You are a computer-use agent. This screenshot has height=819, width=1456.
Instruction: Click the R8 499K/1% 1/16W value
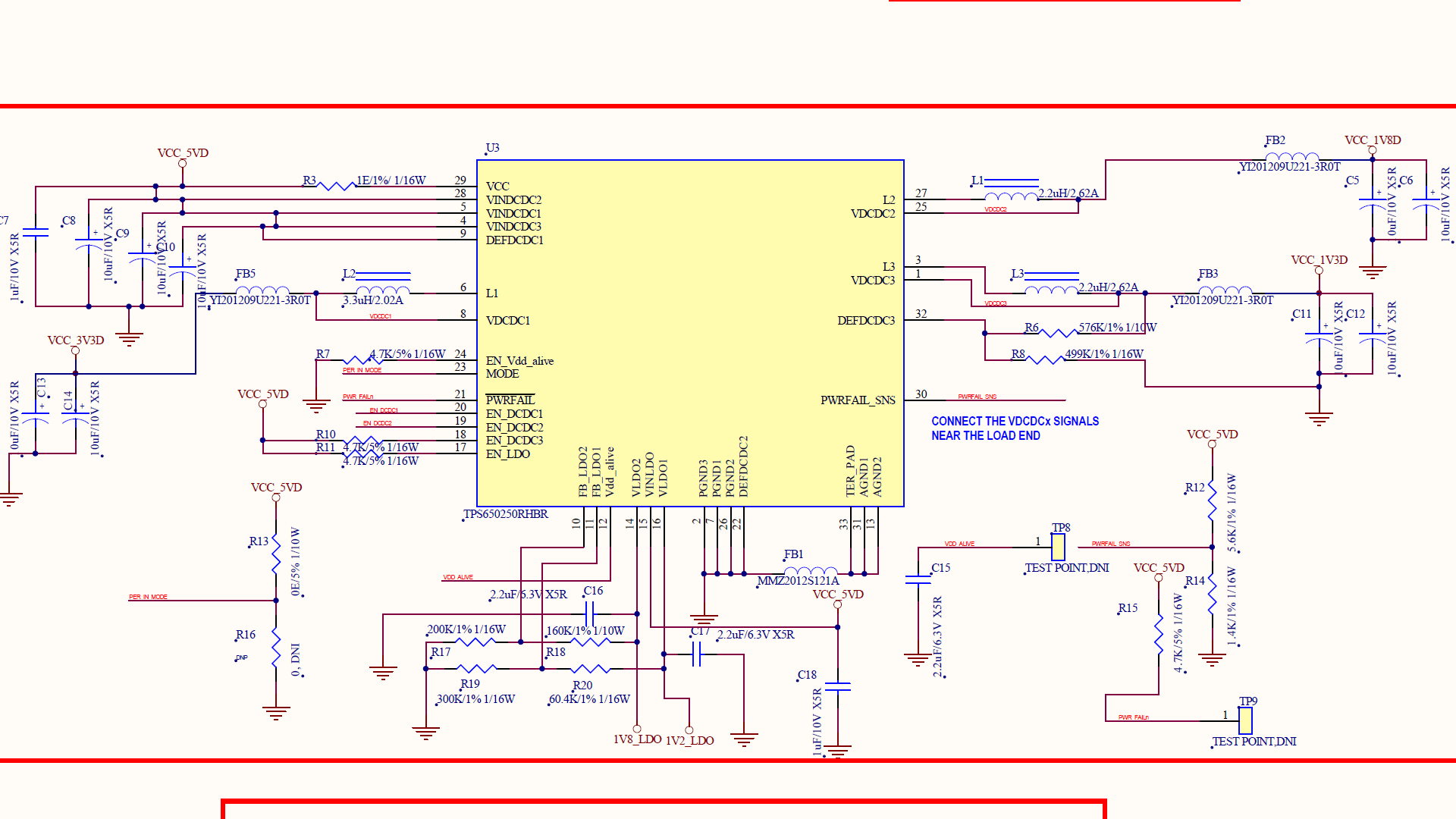point(1104,354)
